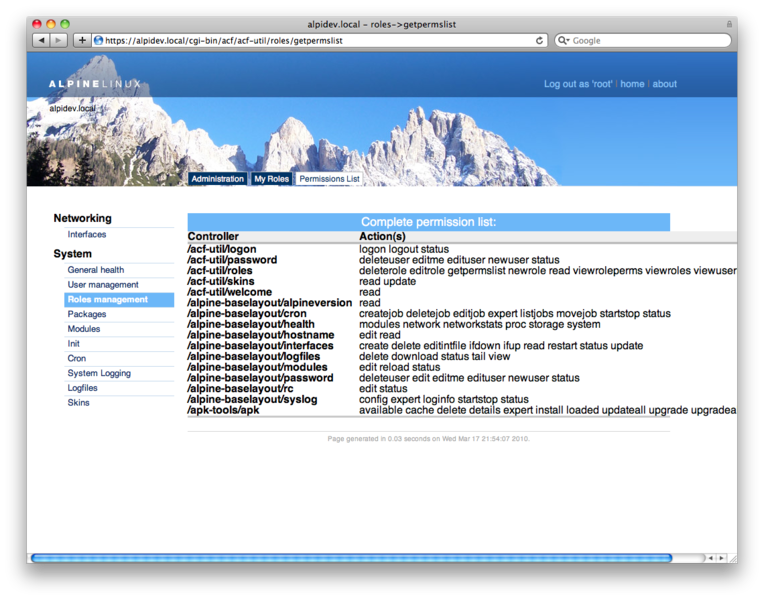Viewport: 764px width, 600px height.
Task: Click the /acf-util/logon controller row
Action: point(222,249)
